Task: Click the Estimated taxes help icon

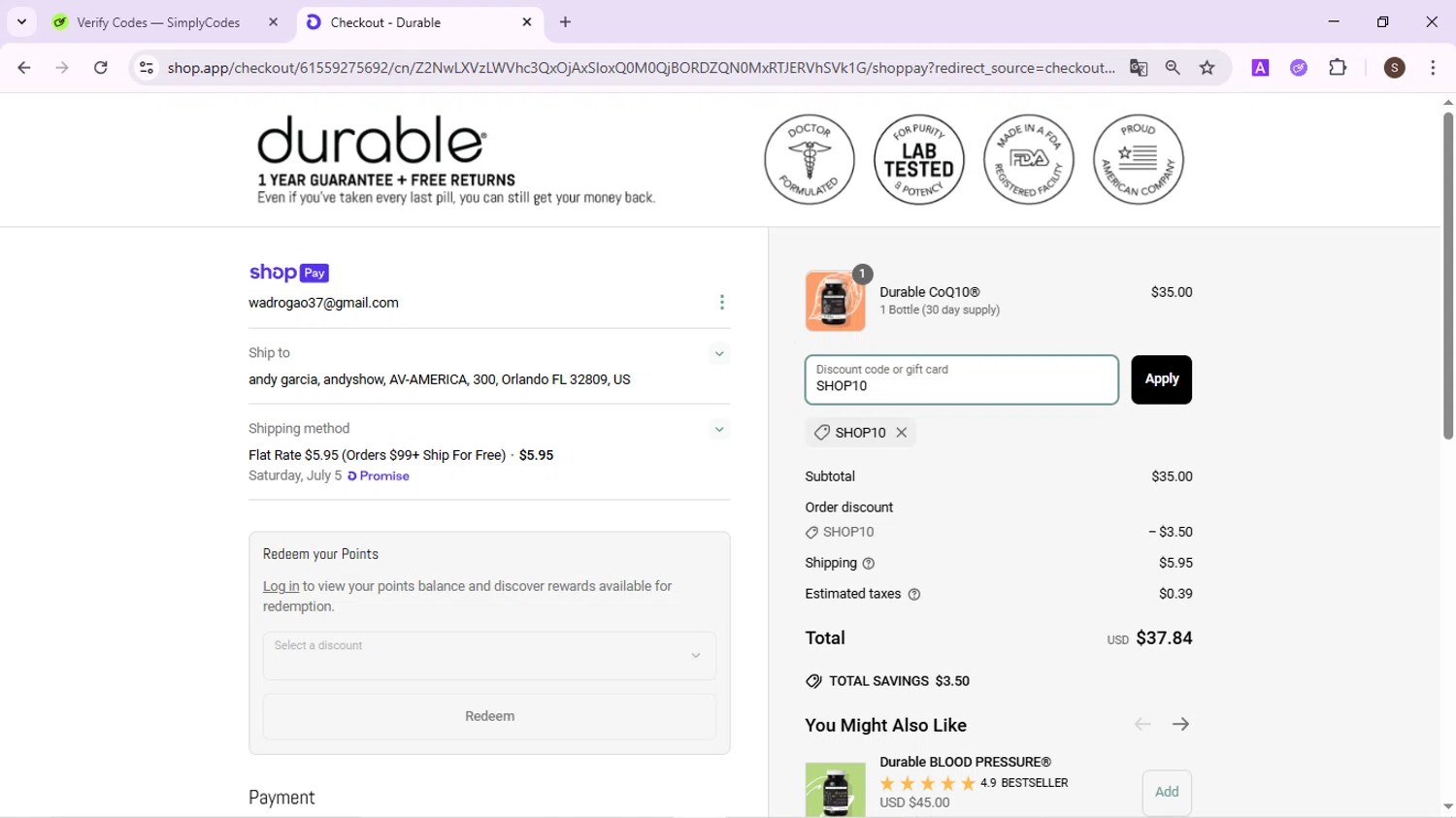Action: [x=913, y=594]
